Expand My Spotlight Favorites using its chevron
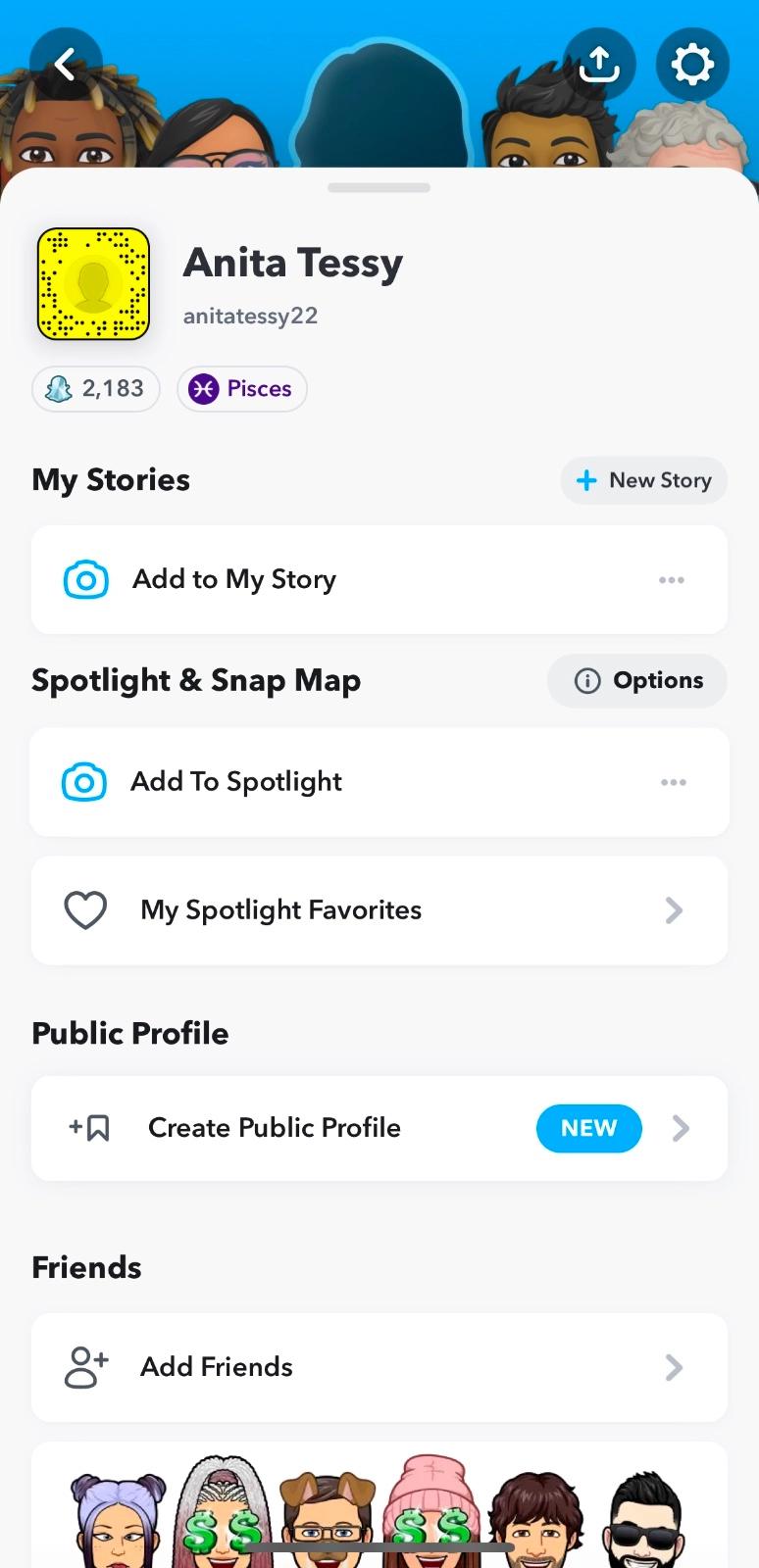 [674, 910]
